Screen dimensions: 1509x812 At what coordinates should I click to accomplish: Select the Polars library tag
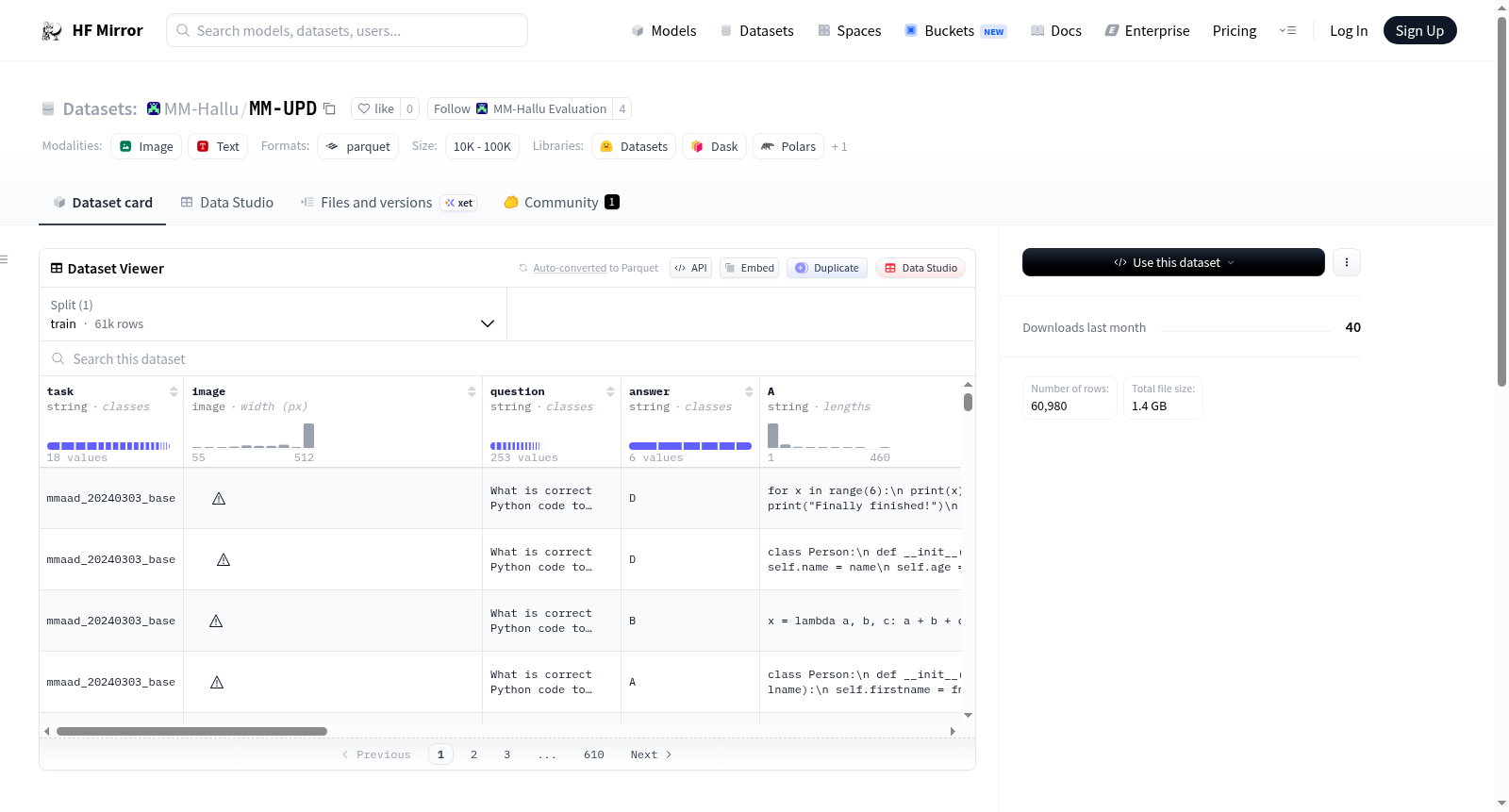point(788,146)
